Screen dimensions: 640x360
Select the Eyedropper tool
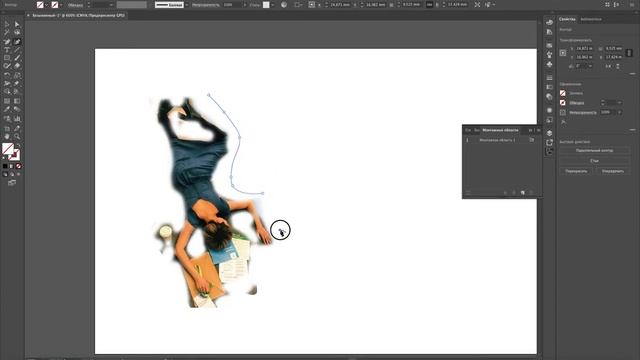pyautogui.click(x=7, y=109)
